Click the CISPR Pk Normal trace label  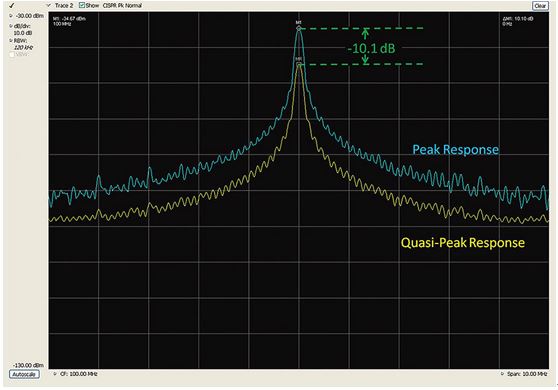coord(122,5)
